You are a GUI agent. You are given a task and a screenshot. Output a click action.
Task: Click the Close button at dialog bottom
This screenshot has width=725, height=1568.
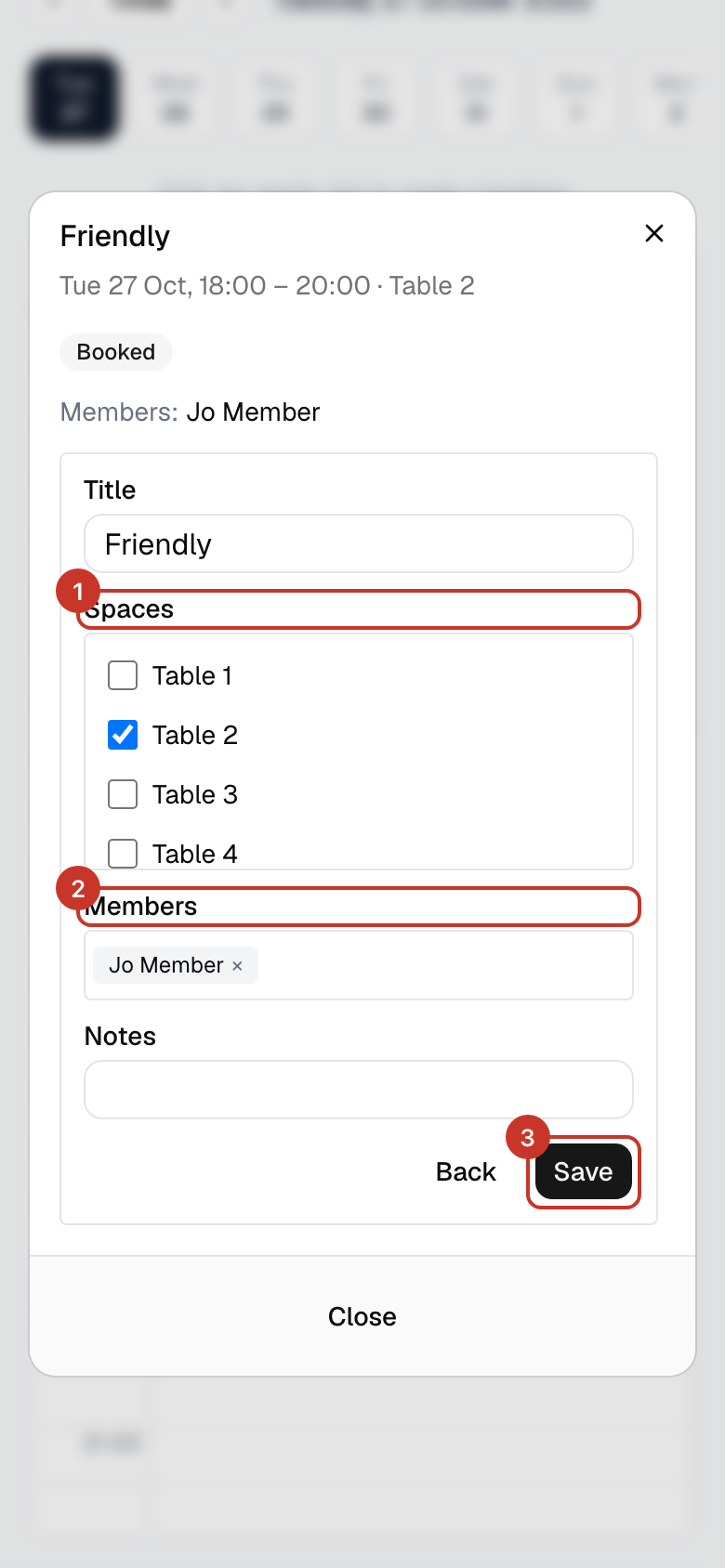362,1316
